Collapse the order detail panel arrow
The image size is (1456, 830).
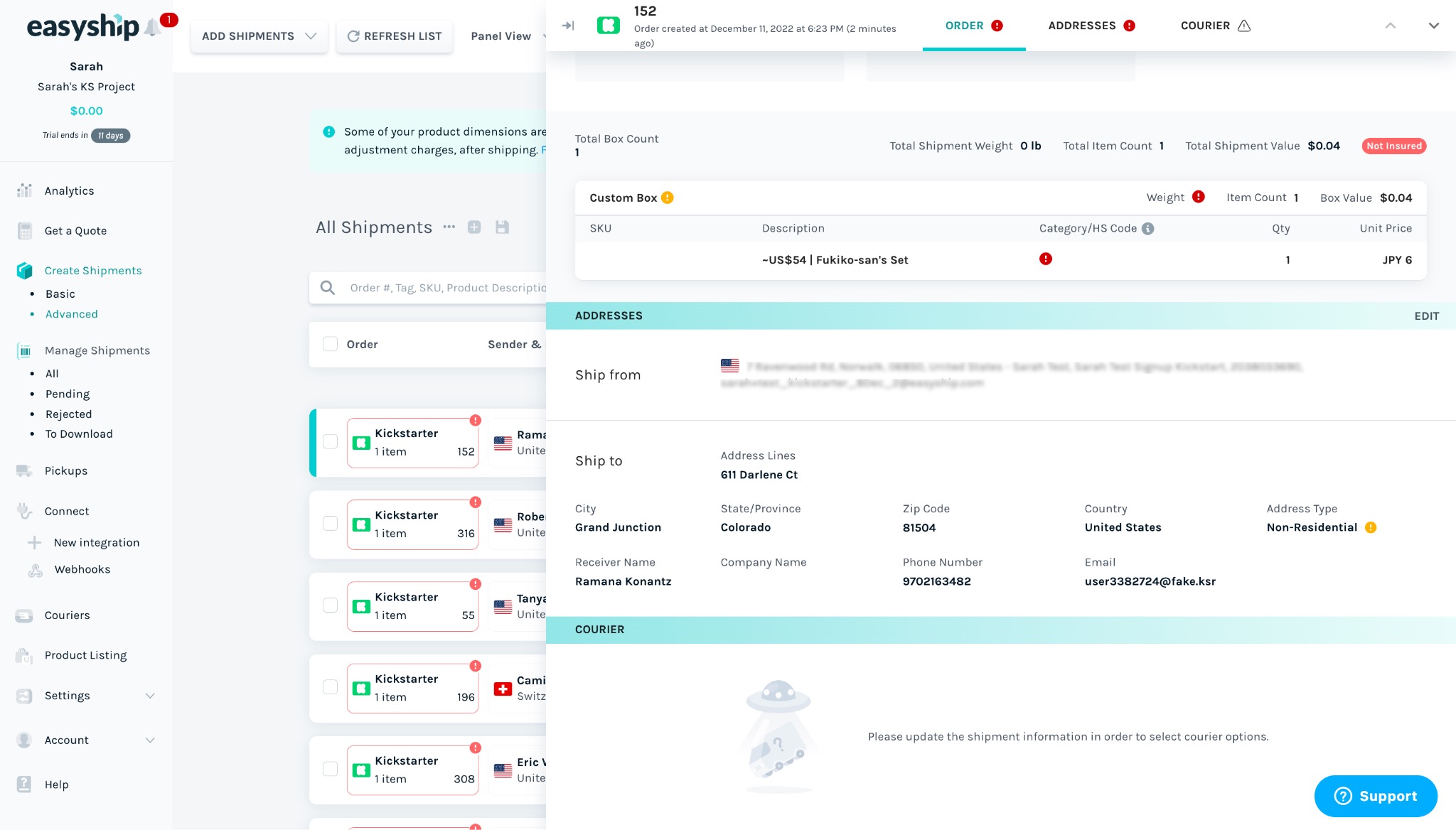[568, 26]
